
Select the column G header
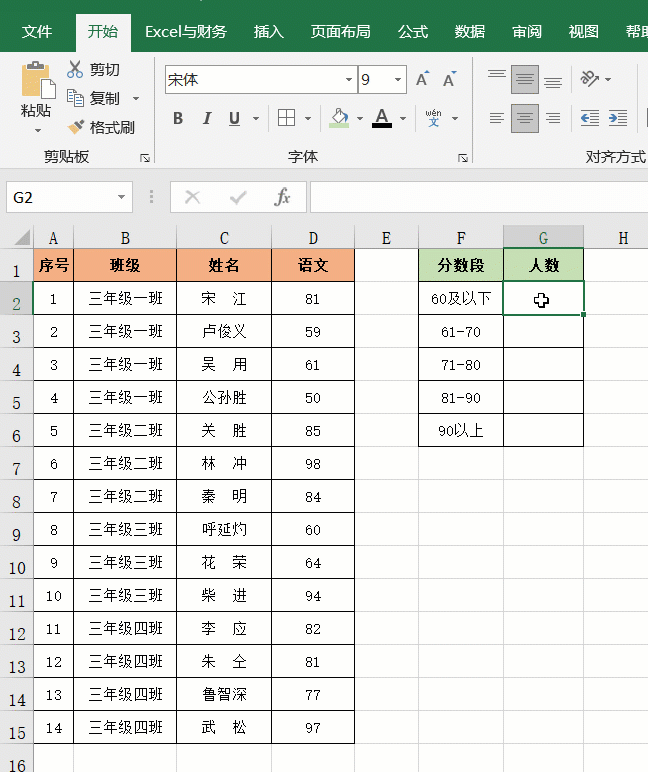click(x=543, y=237)
